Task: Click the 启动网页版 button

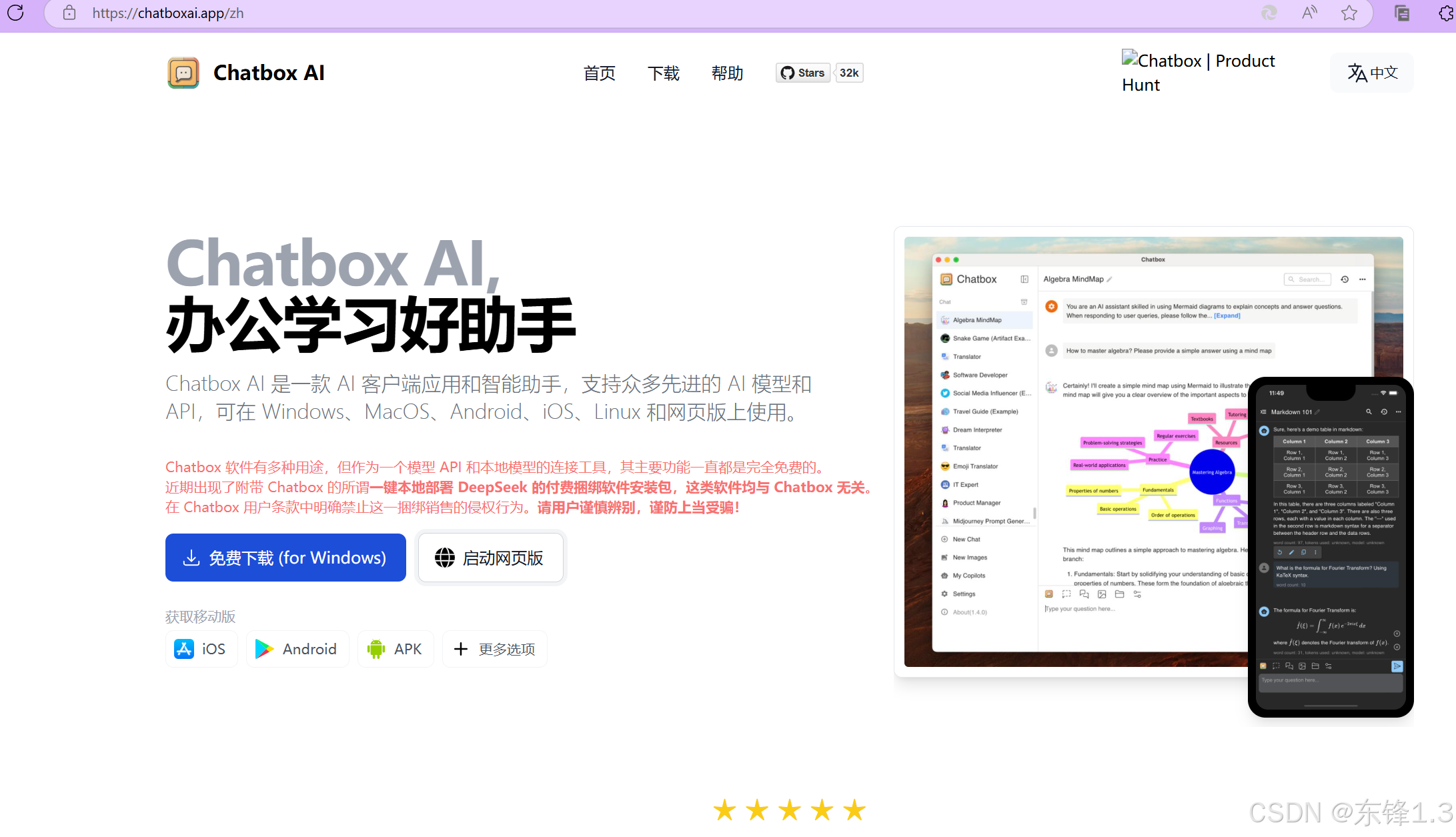Action: 491,558
